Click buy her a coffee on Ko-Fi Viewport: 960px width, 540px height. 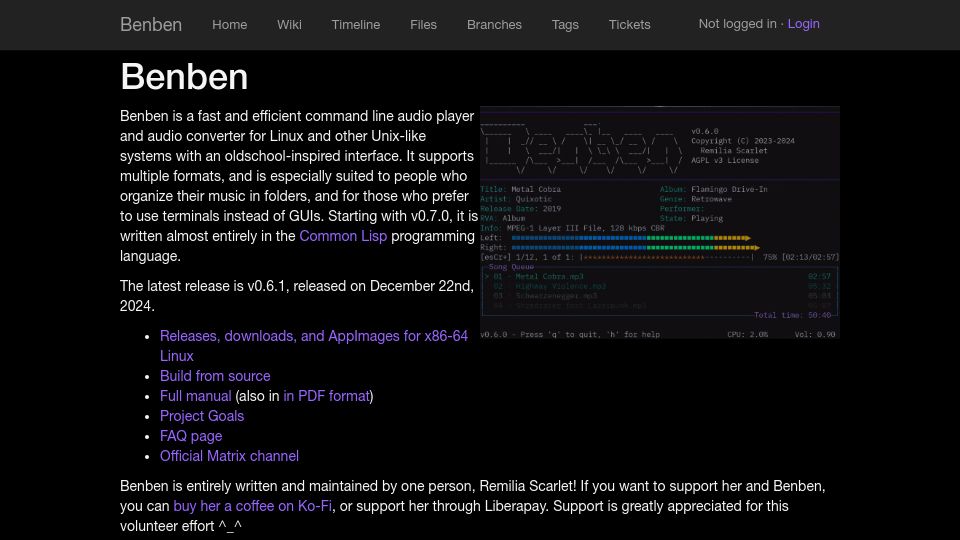(252, 506)
